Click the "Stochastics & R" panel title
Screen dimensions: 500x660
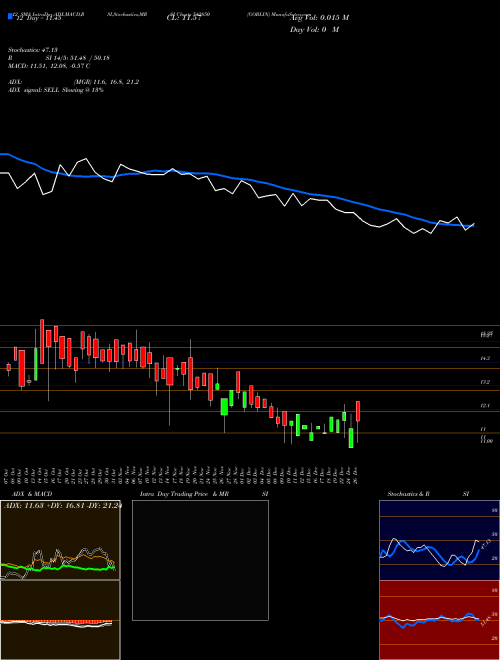click(409, 494)
